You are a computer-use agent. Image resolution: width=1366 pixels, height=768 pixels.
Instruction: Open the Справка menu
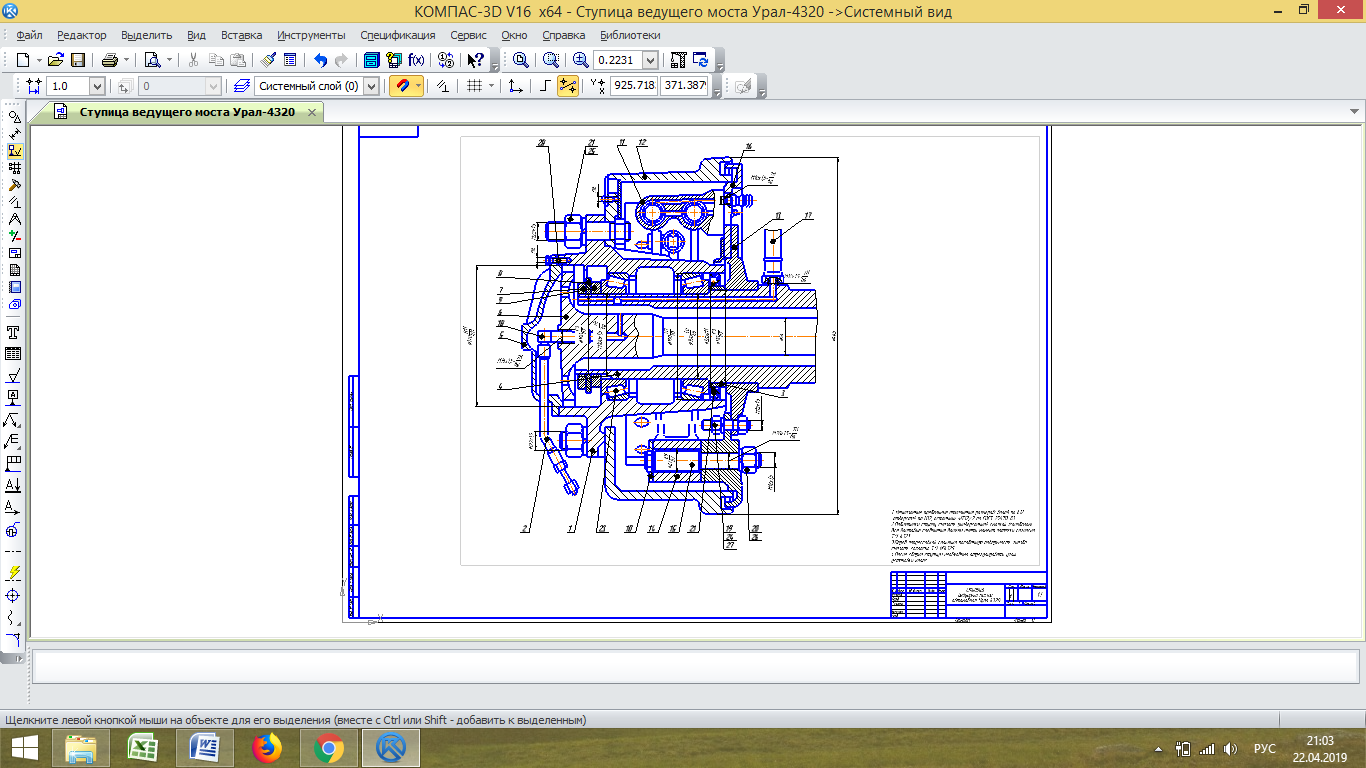click(x=563, y=35)
